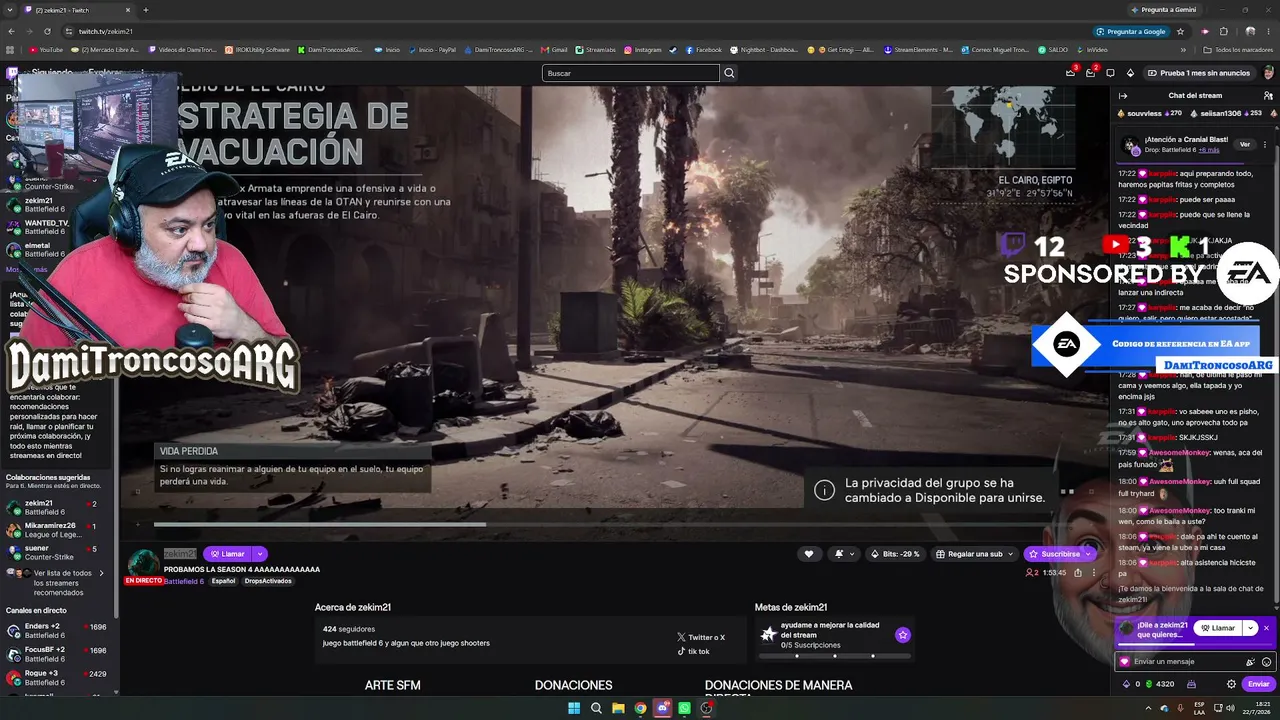Click the Twitch search magnifier icon

(729, 73)
